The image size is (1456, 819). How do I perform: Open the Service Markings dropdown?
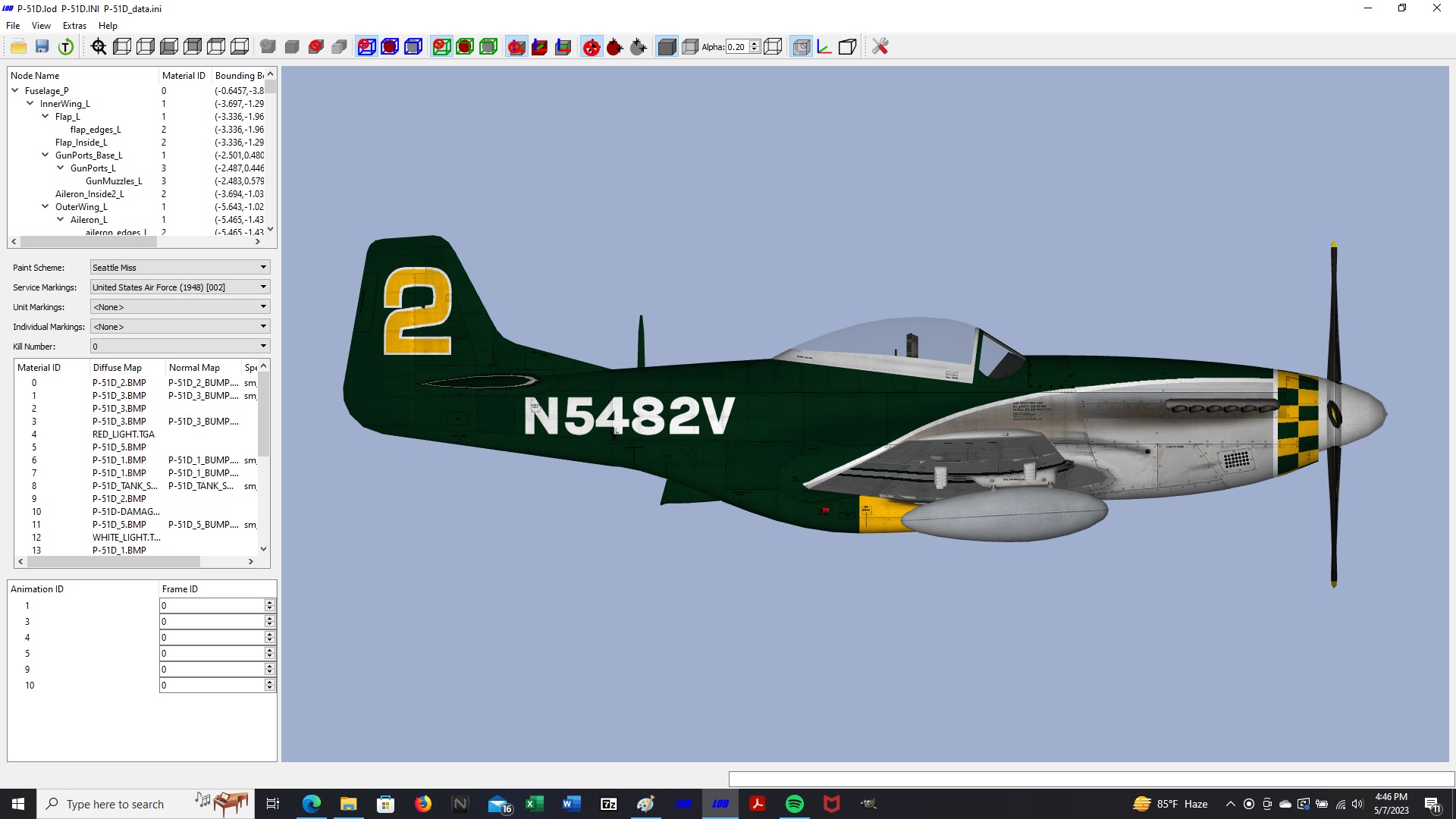click(x=180, y=287)
